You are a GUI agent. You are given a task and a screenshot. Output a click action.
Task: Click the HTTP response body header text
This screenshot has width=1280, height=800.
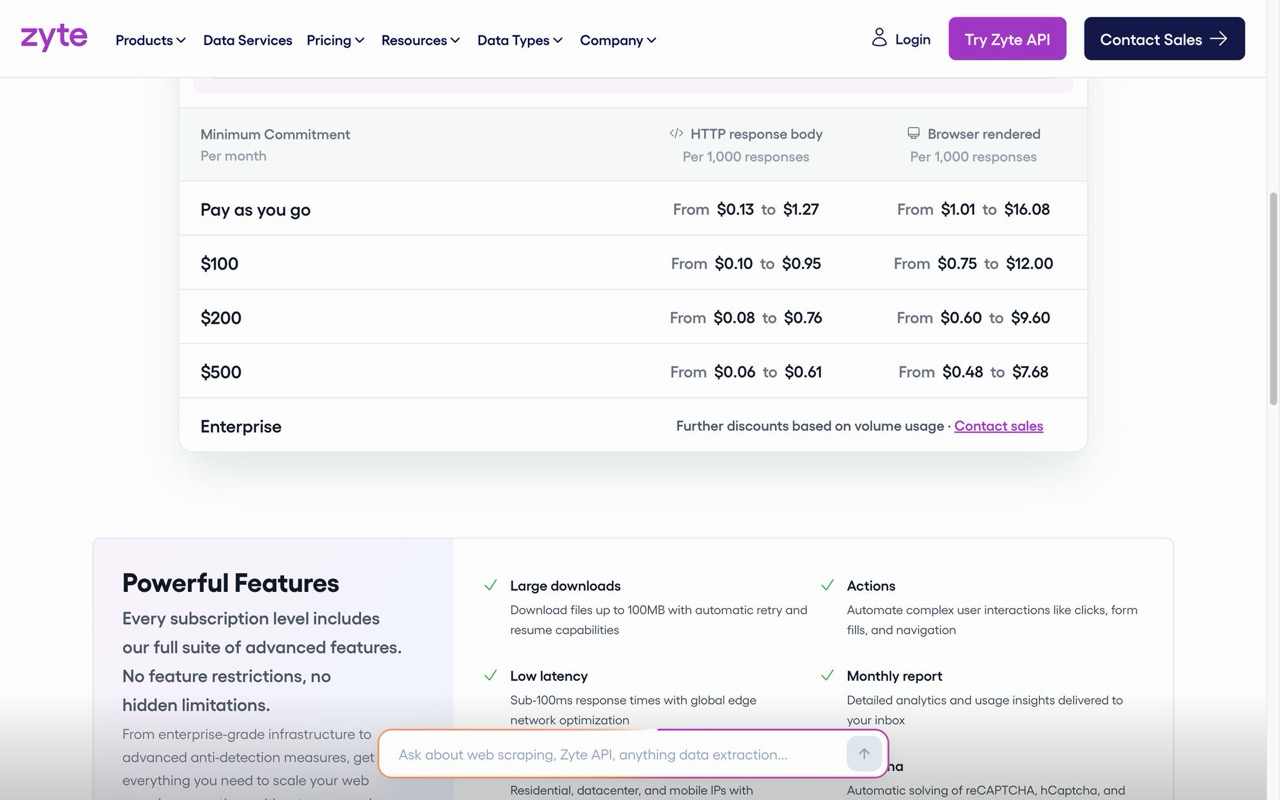point(756,134)
